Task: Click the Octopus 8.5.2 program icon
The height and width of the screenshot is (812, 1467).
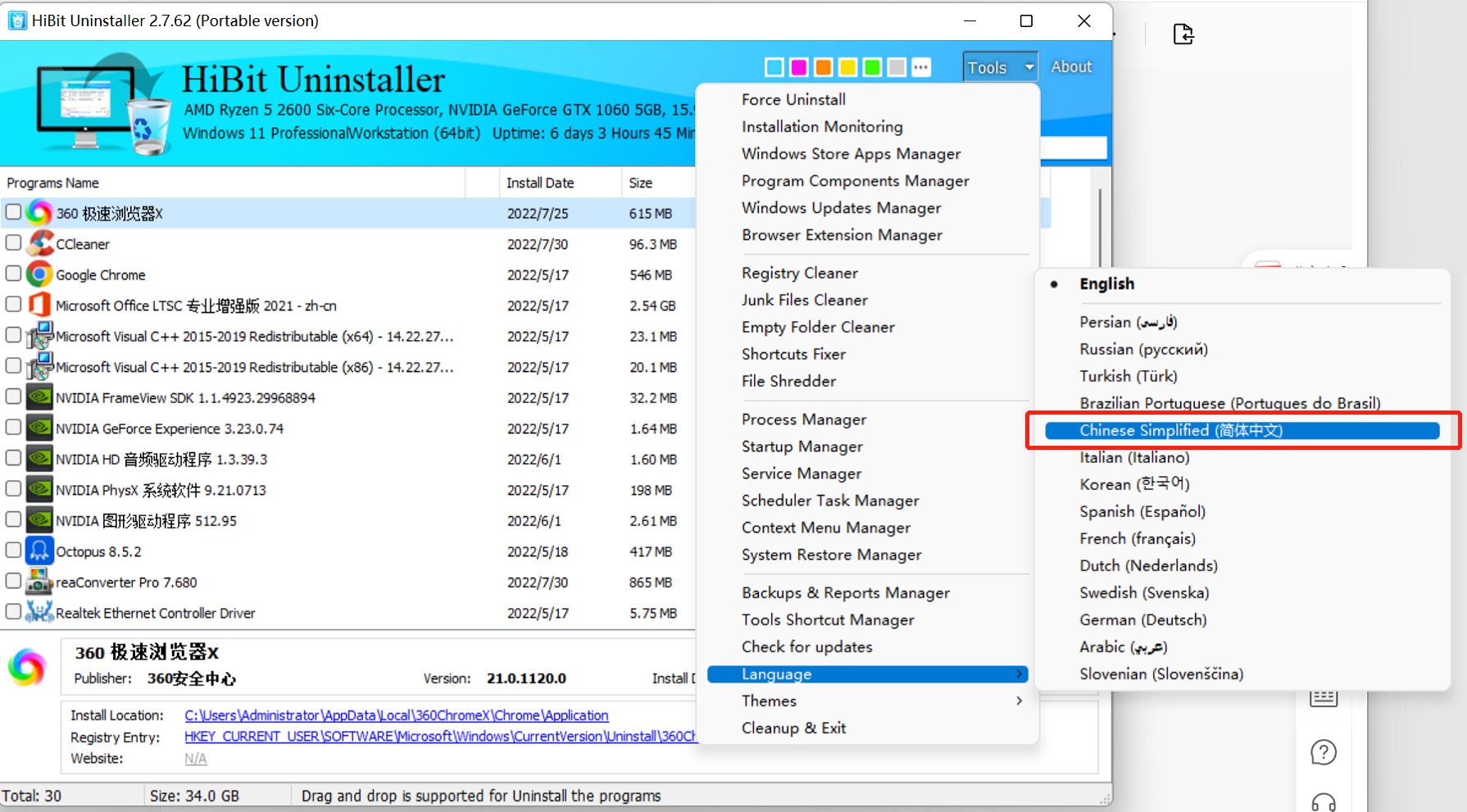Action: coord(39,550)
